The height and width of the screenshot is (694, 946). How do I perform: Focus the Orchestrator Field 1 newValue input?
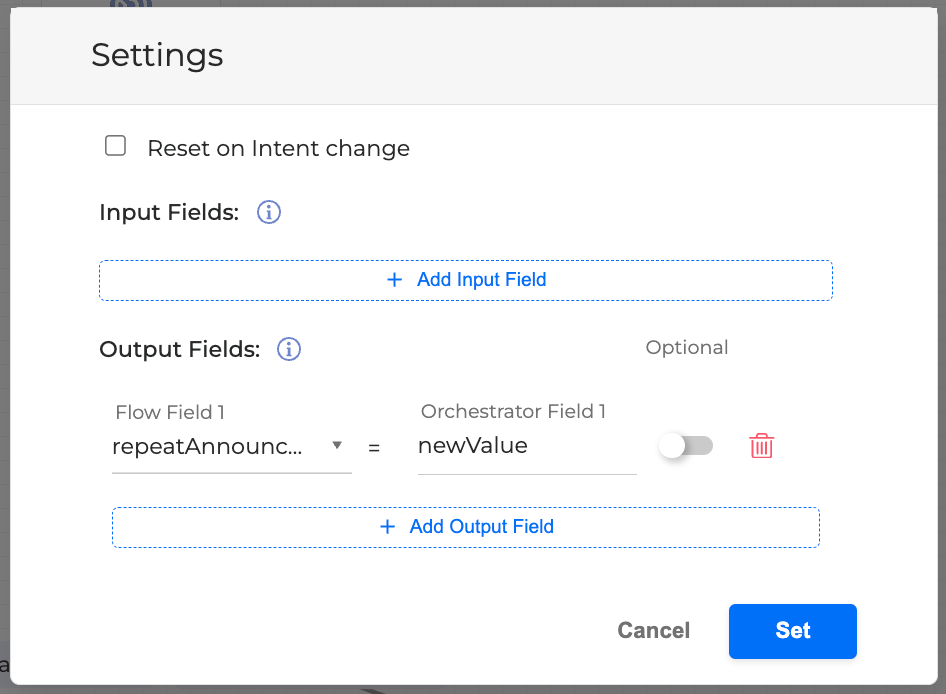(x=526, y=447)
